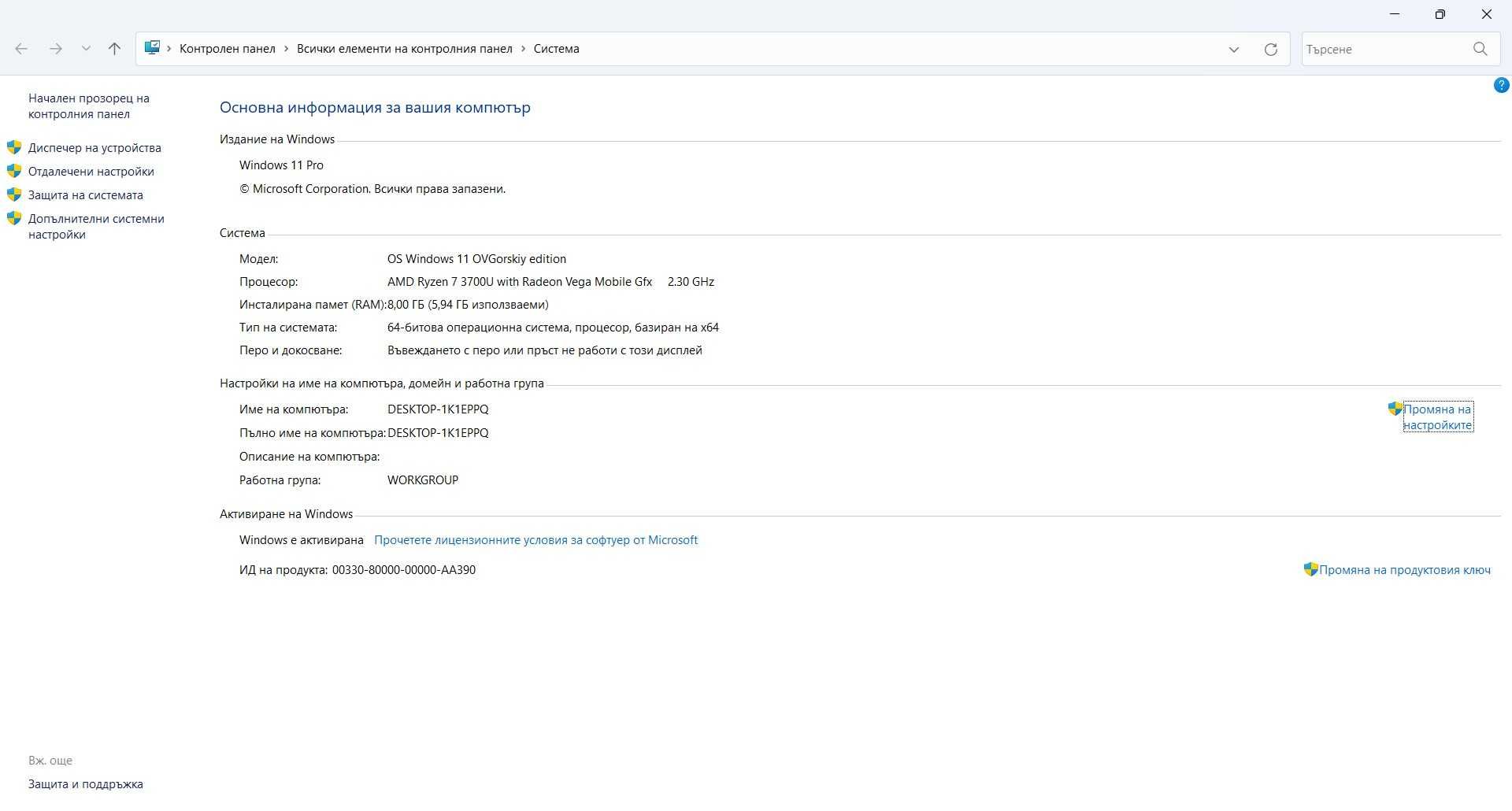Close the System window
This screenshot has height=811, width=1512.
point(1487,14)
